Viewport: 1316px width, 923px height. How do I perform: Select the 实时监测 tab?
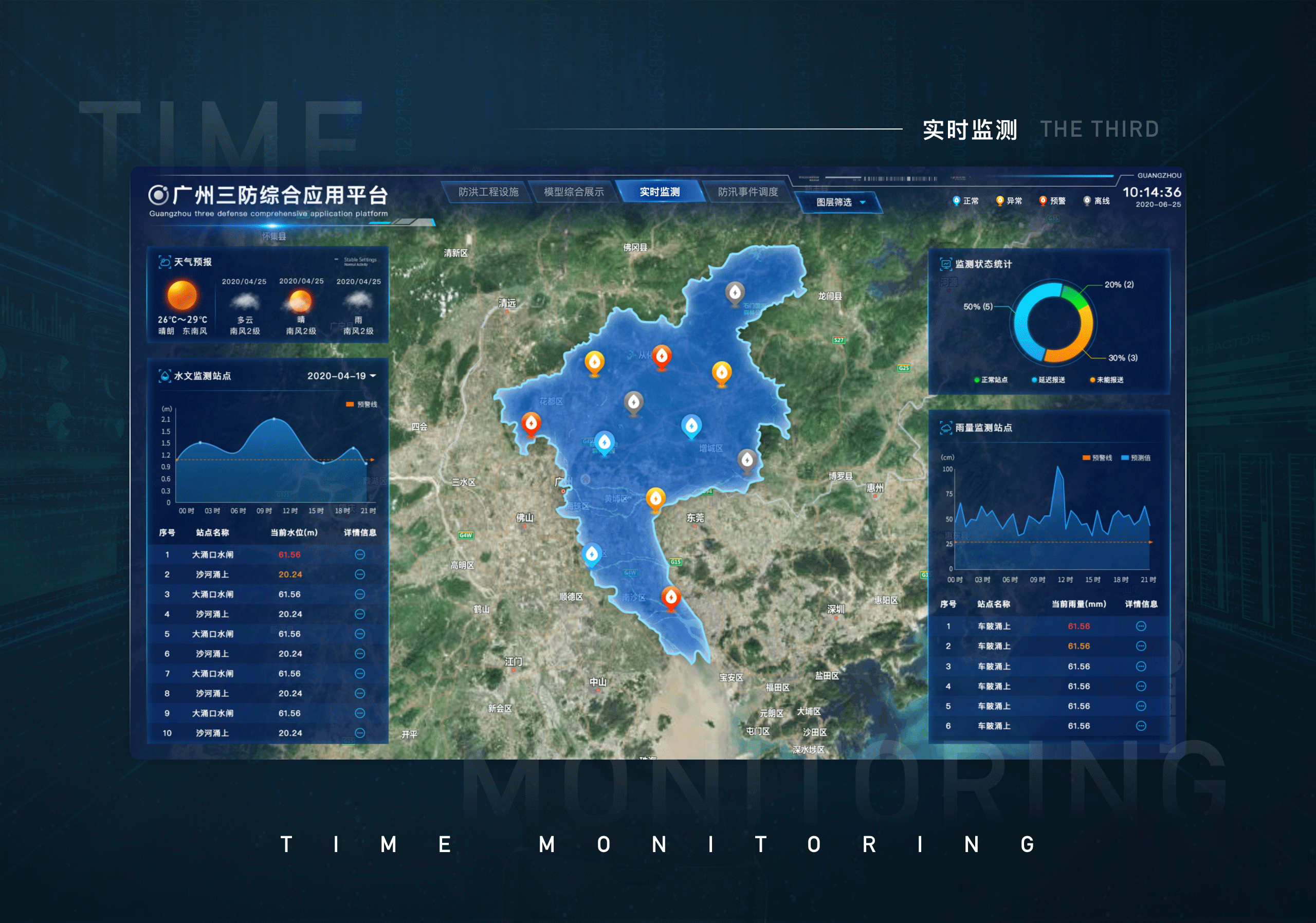tap(660, 192)
